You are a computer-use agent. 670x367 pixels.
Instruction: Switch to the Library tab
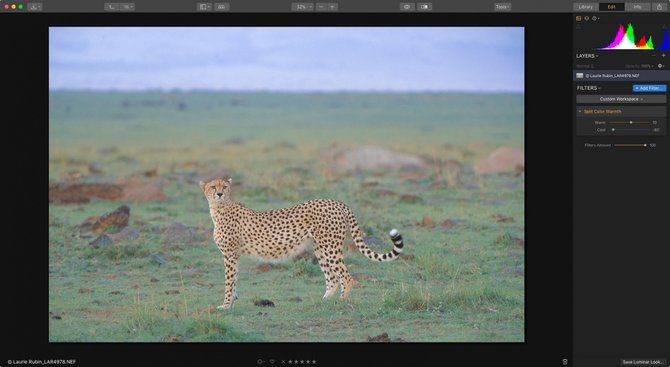tap(585, 7)
